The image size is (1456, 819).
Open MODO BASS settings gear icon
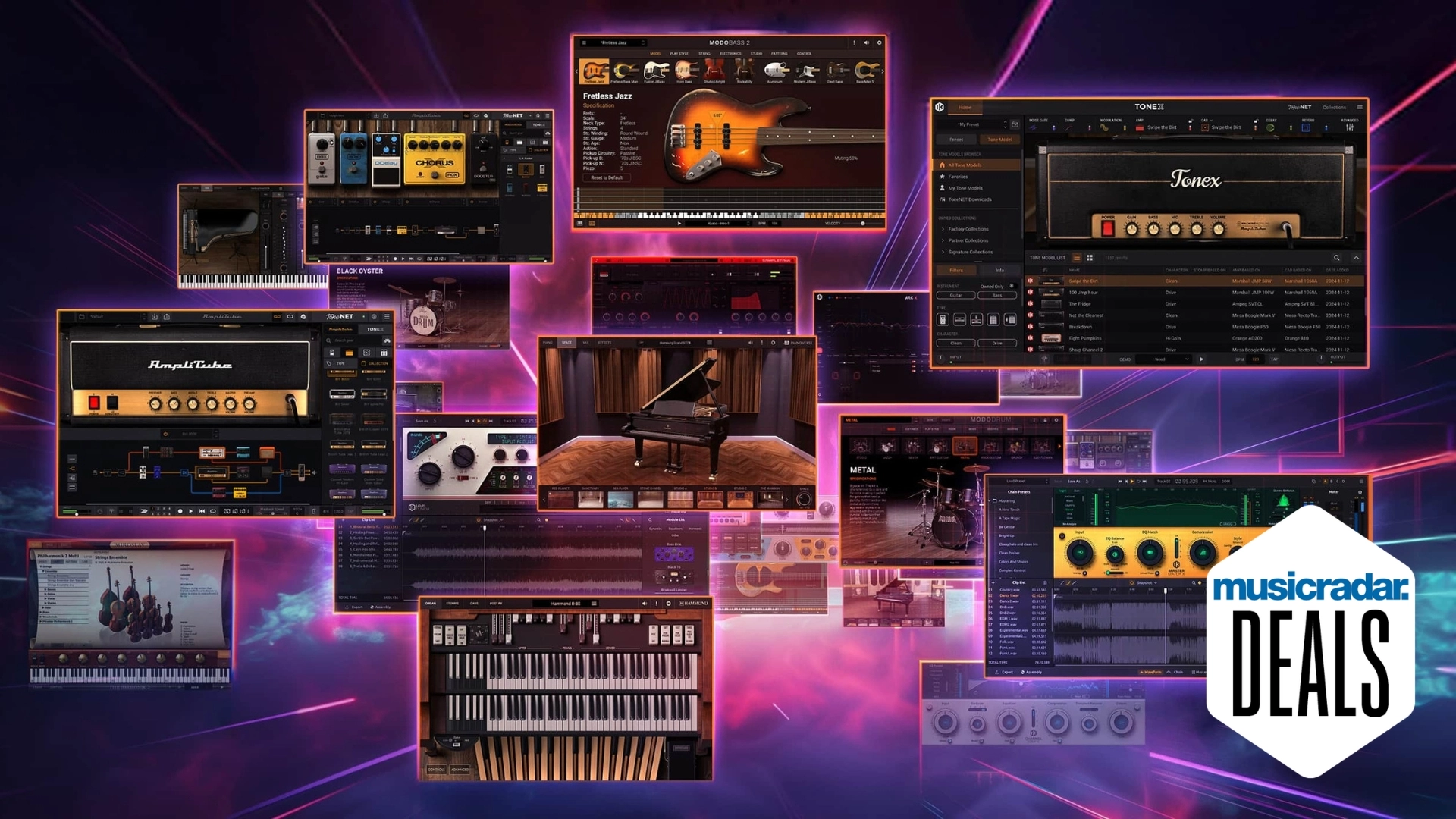click(x=880, y=42)
